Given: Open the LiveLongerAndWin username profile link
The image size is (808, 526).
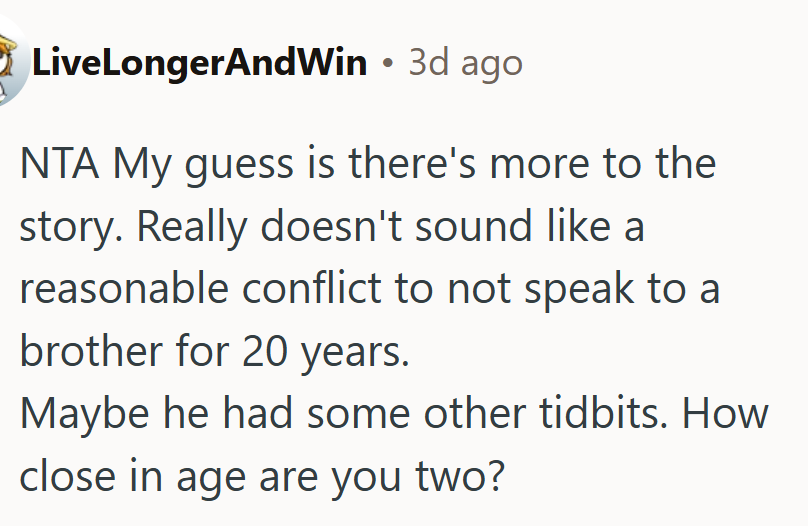Looking at the screenshot, I should 199,64.
